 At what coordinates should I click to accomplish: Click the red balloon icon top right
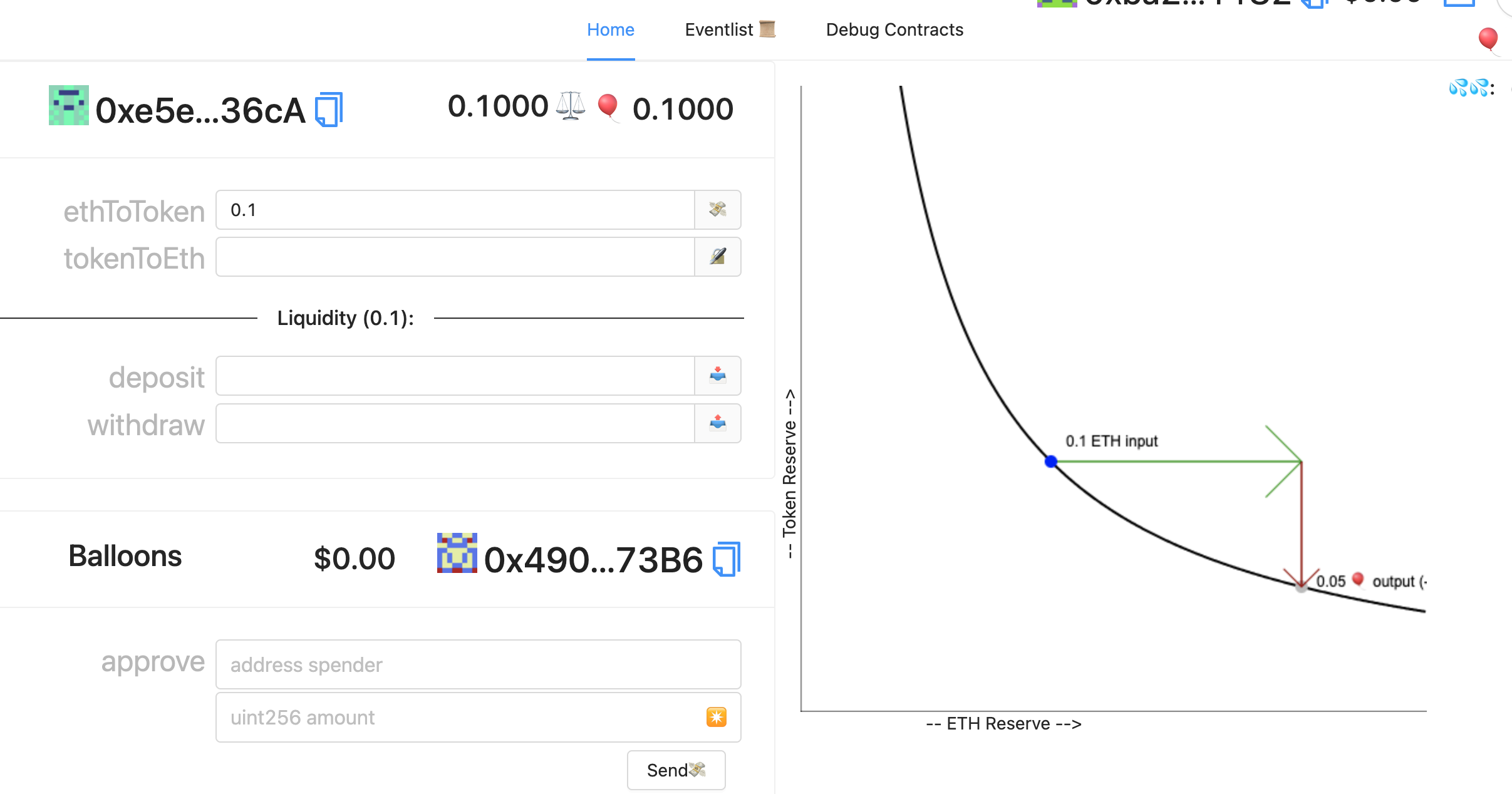1488,39
